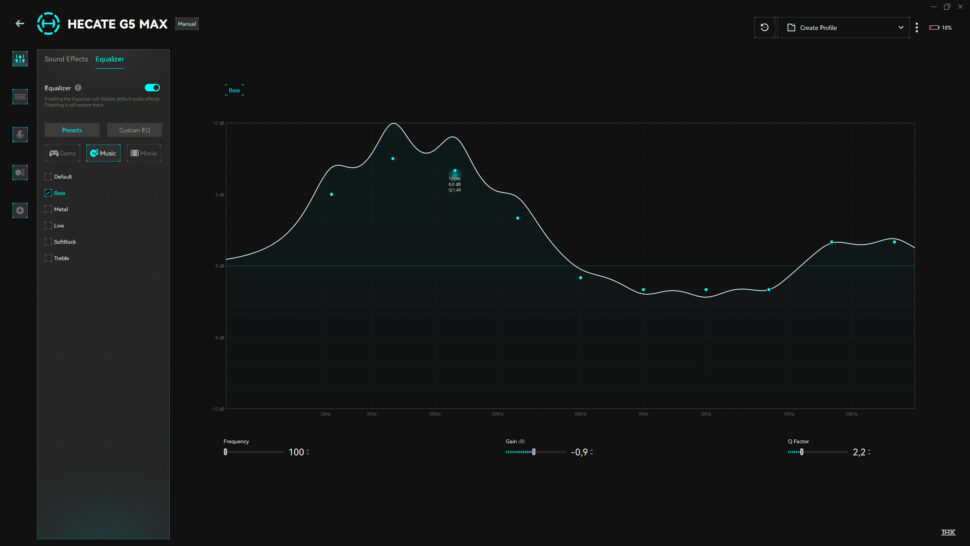970x546 pixels.
Task: Switch to the Sound Effects tab
Action: (x=66, y=59)
